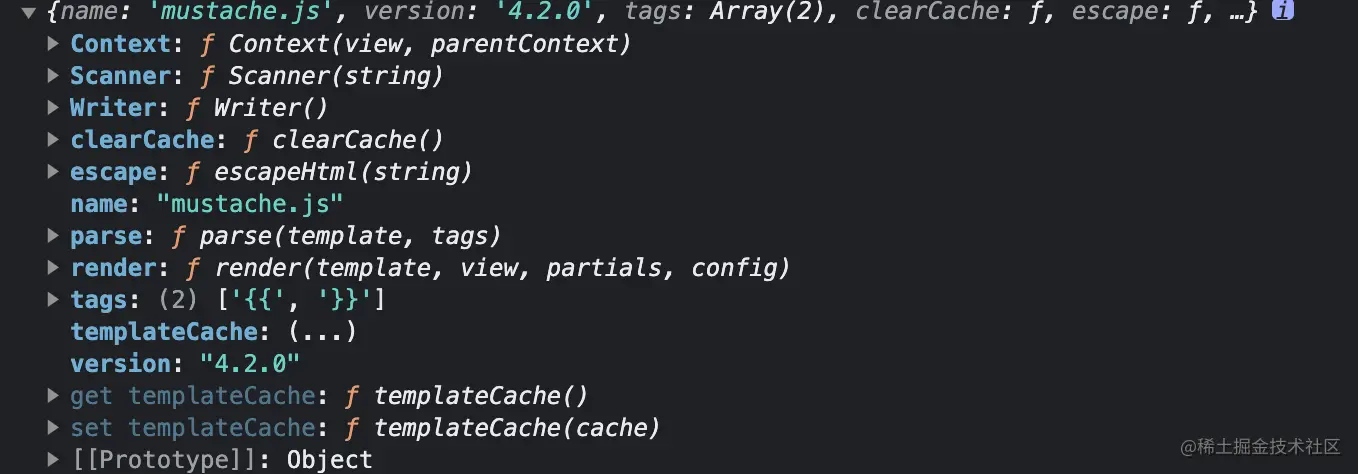
Task: Click the blue info icon after object summary
Action: [1281, 12]
